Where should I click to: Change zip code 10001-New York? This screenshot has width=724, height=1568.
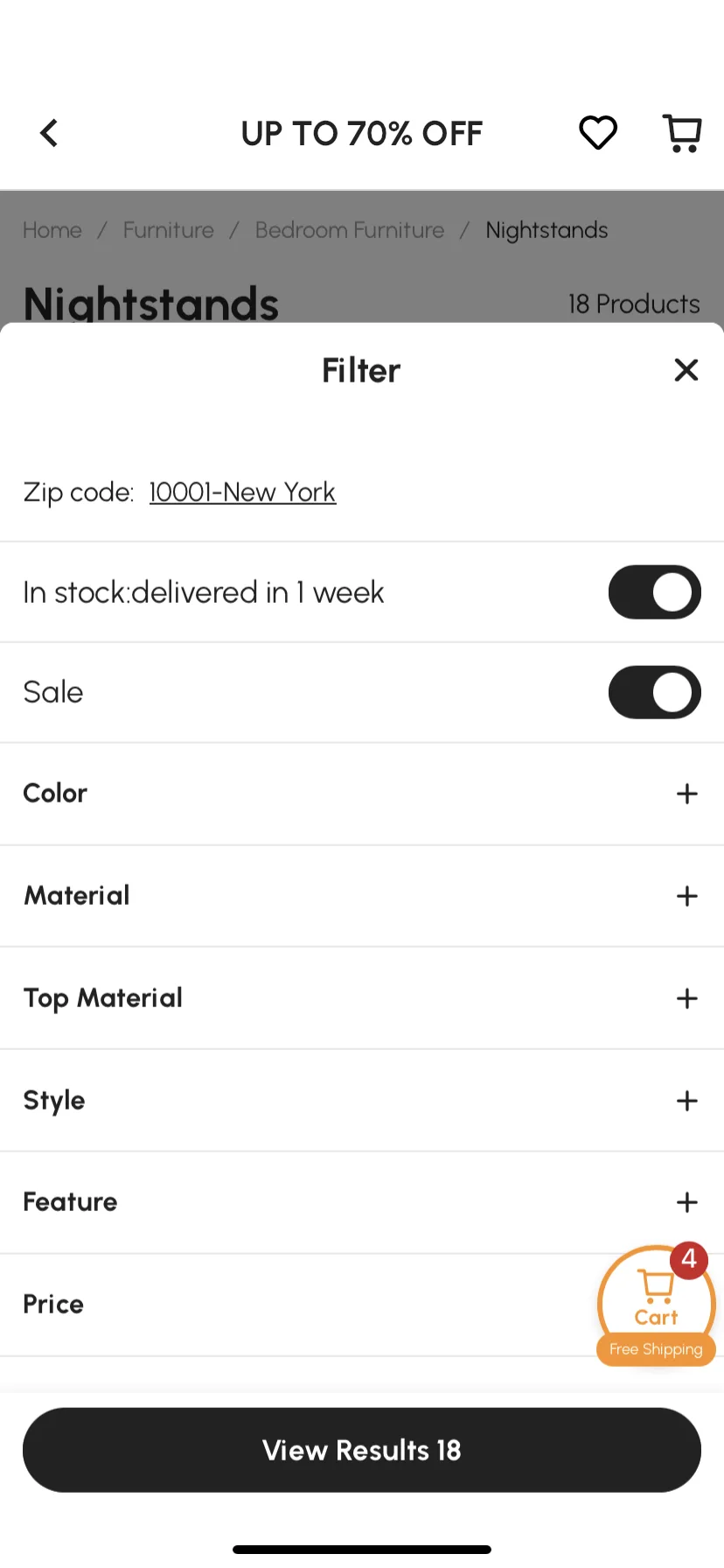242,493
